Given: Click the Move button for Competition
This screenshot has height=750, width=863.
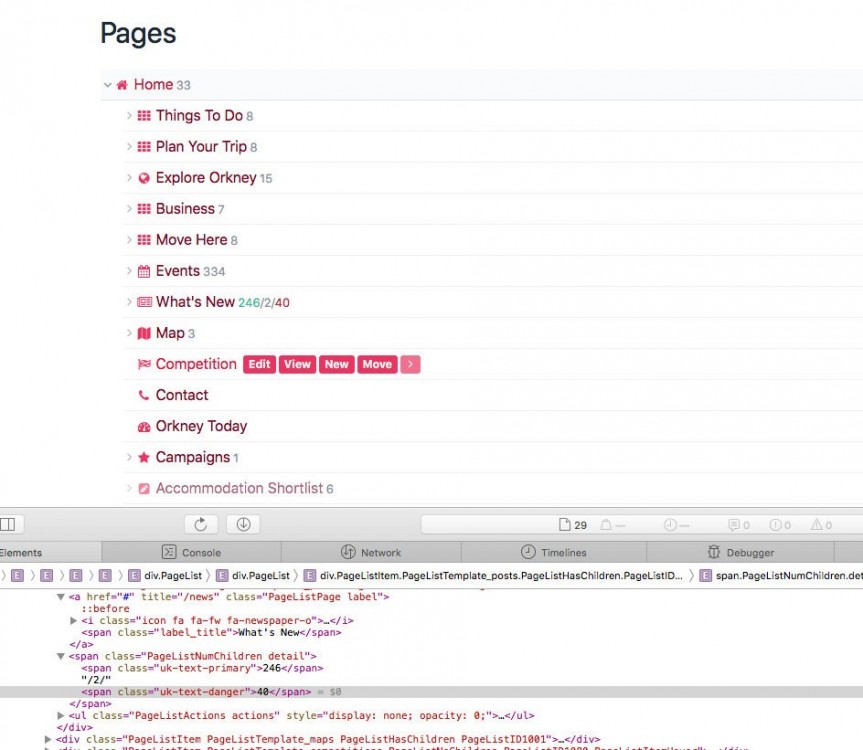Looking at the screenshot, I should click(377, 364).
